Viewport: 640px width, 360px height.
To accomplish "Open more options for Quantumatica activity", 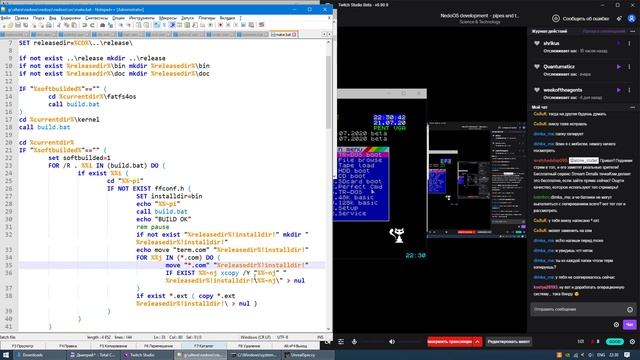I will point(629,67).
